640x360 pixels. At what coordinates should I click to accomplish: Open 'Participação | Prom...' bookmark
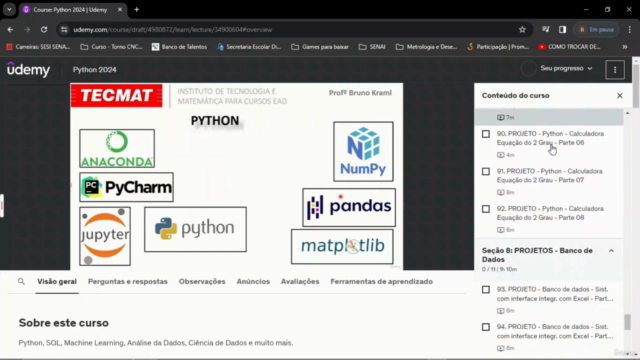point(498,47)
